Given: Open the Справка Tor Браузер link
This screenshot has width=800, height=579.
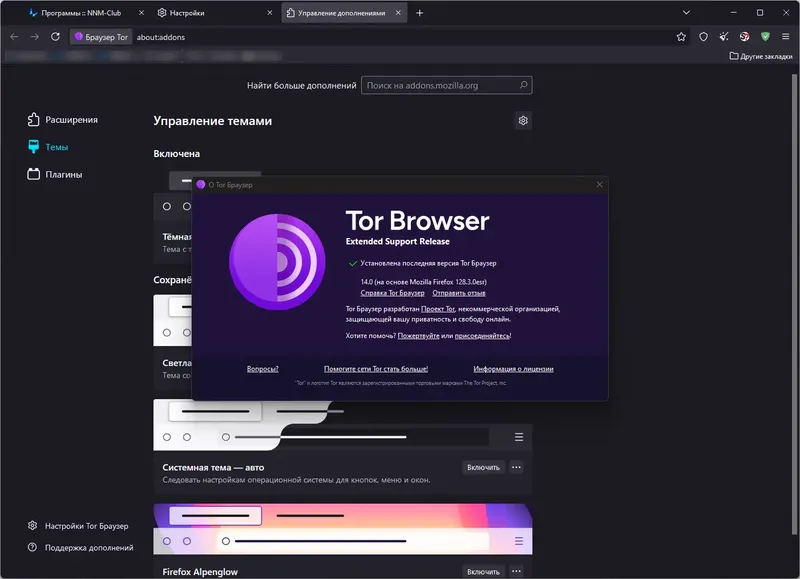Looking at the screenshot, I should click(x=392, y=293).
